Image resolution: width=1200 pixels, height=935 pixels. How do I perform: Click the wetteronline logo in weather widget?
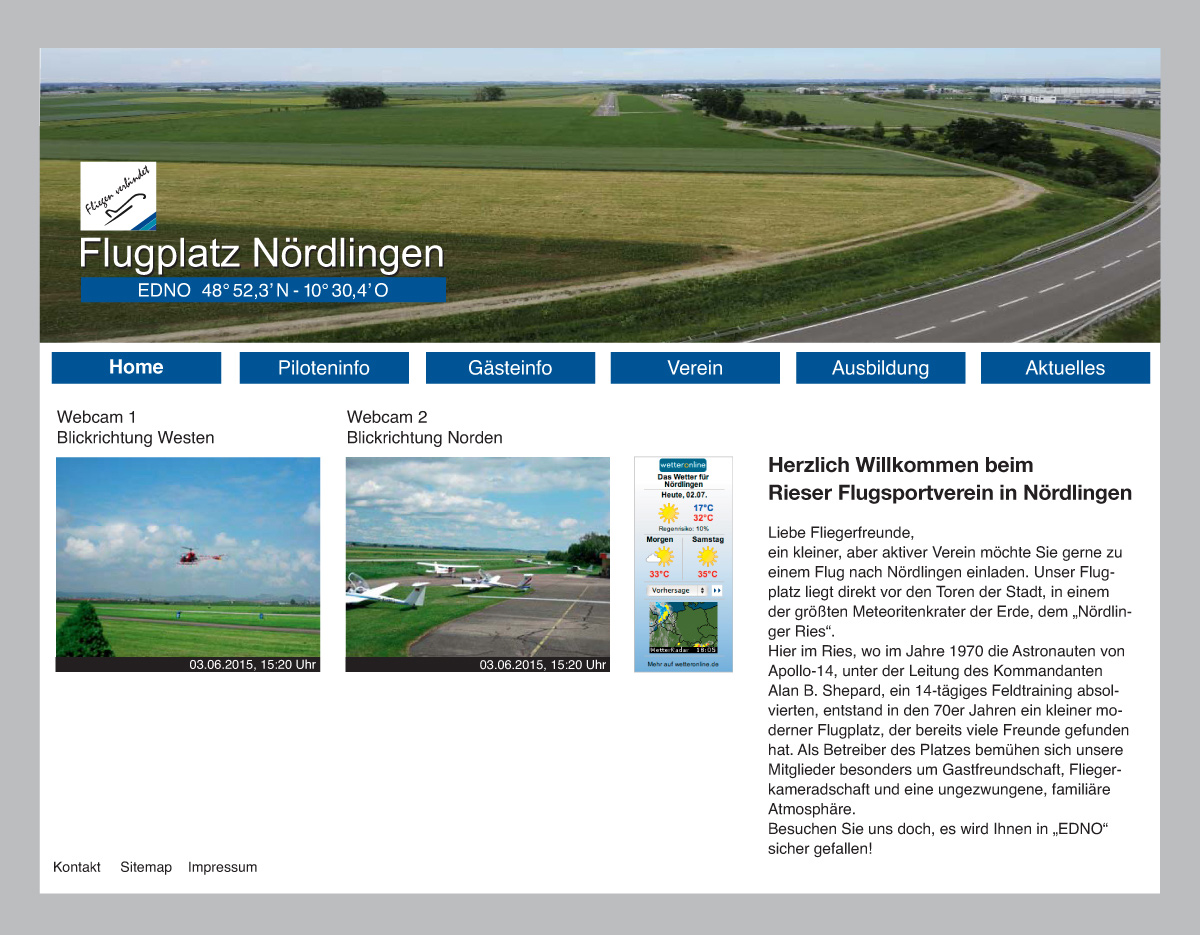coord(683,465)
